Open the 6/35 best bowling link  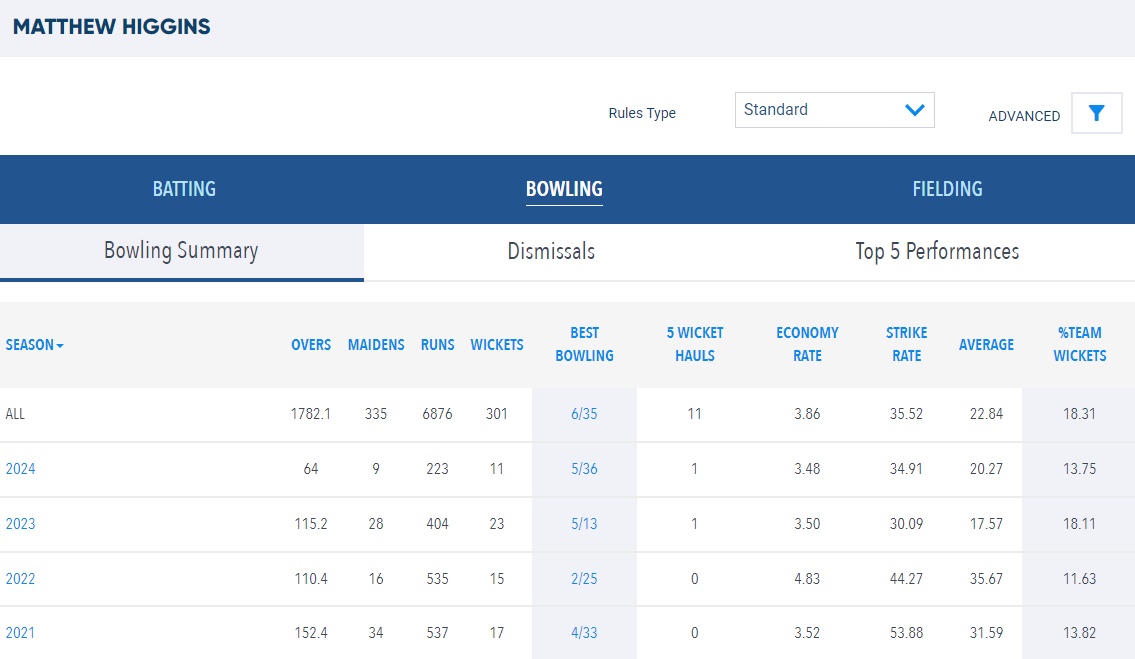tap(584, 414)
